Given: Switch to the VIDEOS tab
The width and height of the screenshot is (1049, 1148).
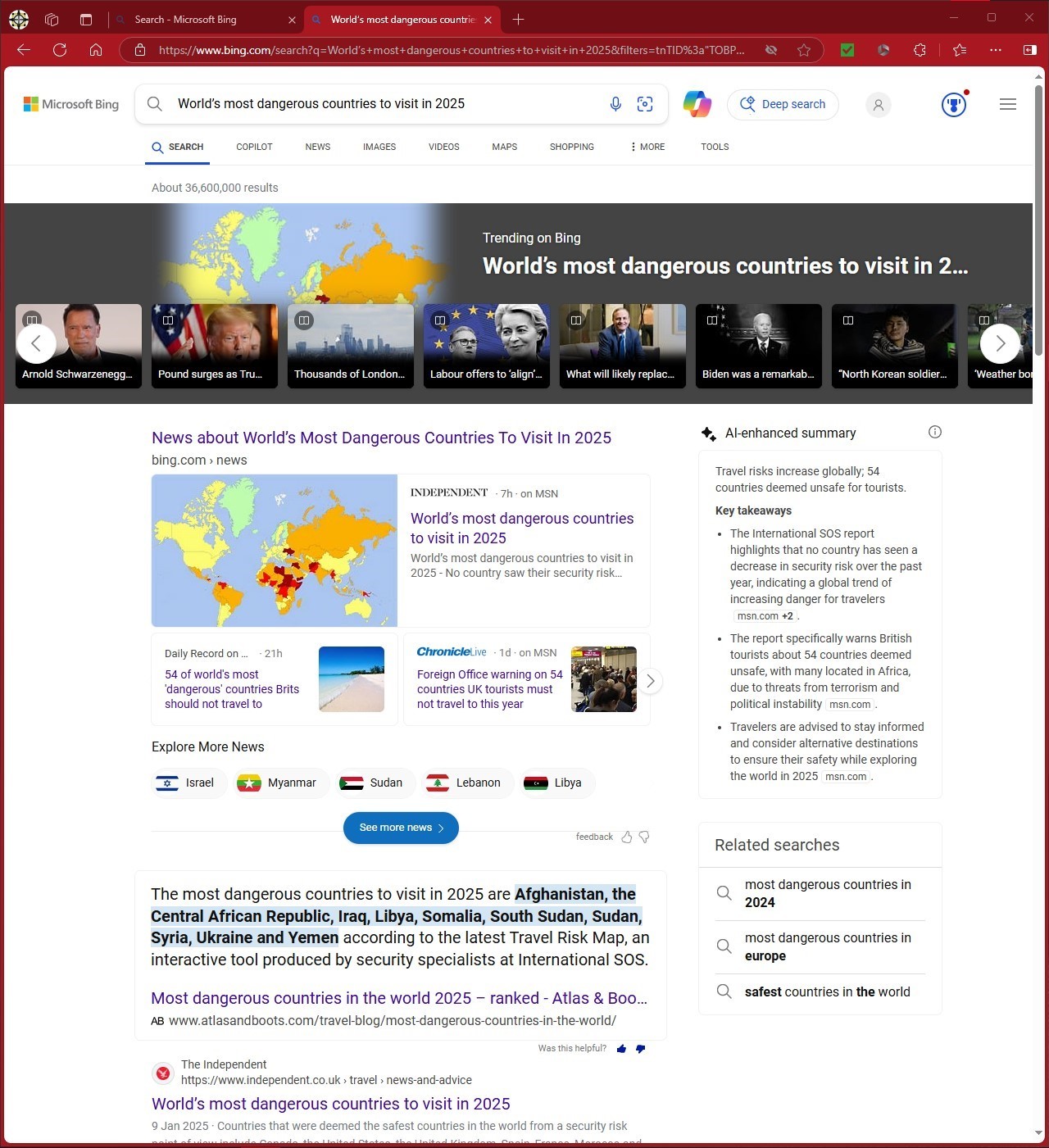Looking at the screenshot, I should 444,147.
